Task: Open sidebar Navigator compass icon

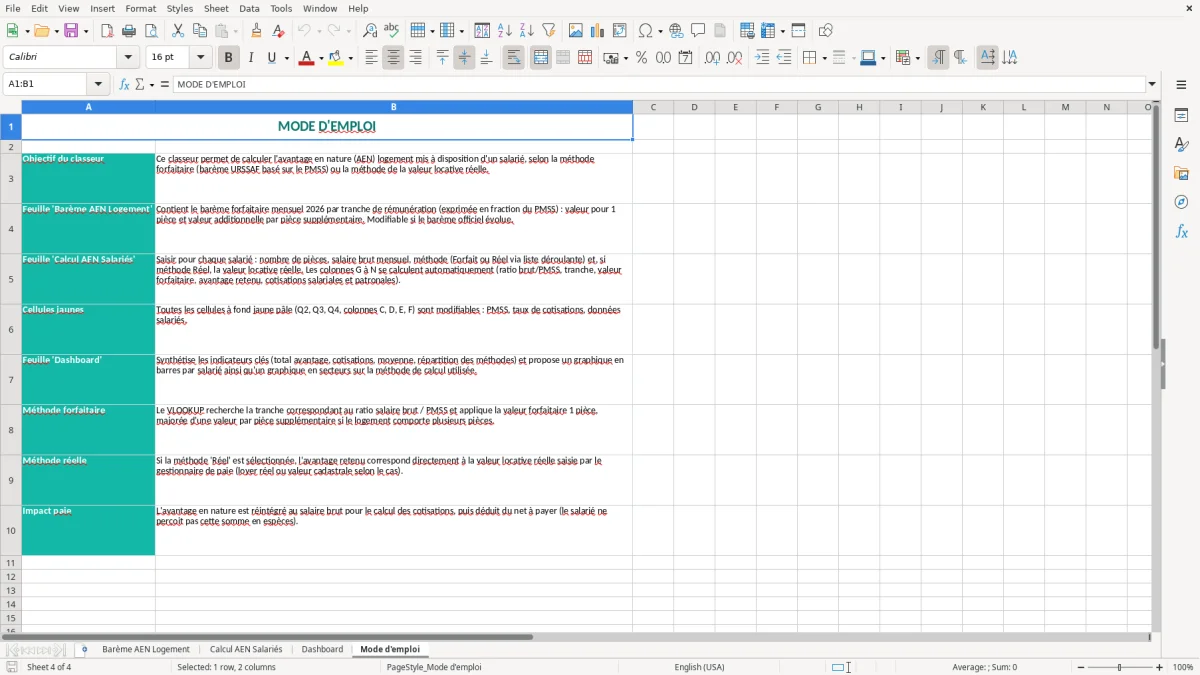Action: [x=1181, y=202]
